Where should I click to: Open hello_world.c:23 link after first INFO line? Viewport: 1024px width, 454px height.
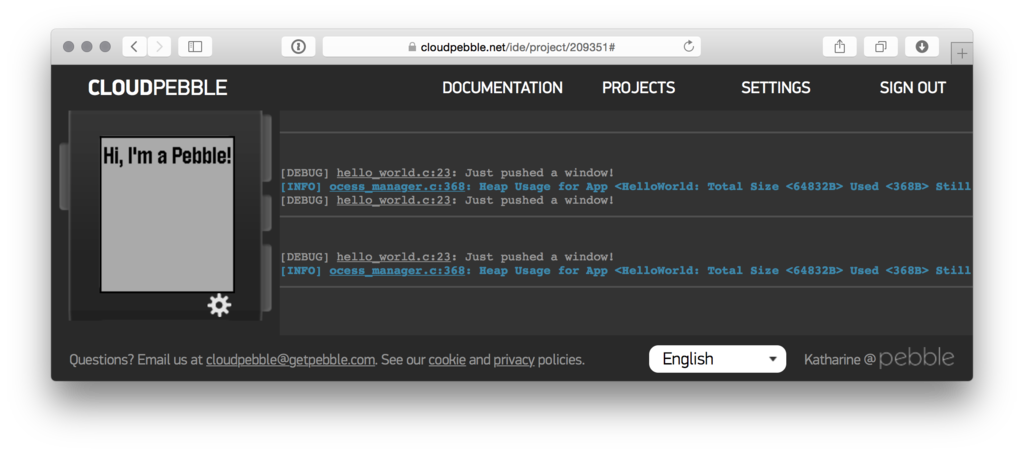[393, 201]
